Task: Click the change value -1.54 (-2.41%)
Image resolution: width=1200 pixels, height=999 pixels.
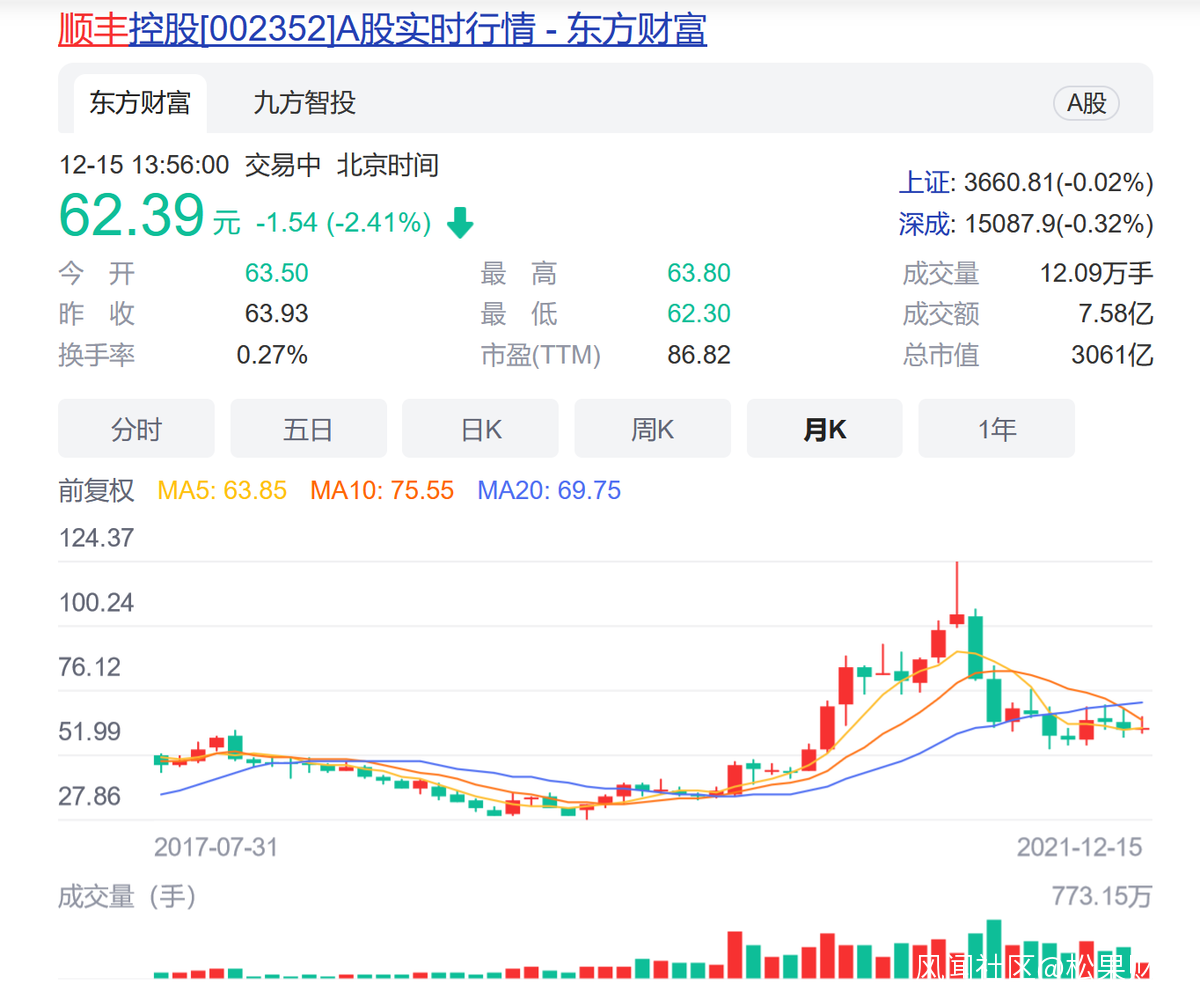Action: click(x=343, y=223)
